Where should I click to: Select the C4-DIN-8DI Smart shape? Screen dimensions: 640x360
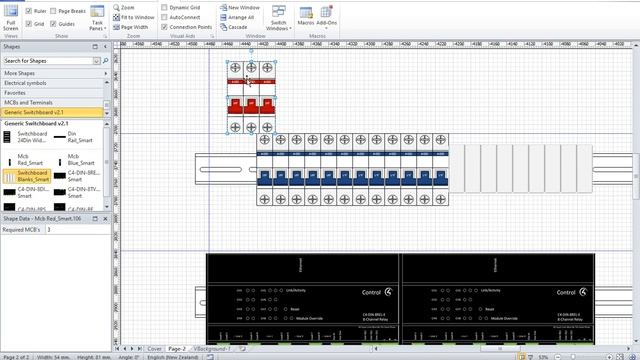coord(26,193)
